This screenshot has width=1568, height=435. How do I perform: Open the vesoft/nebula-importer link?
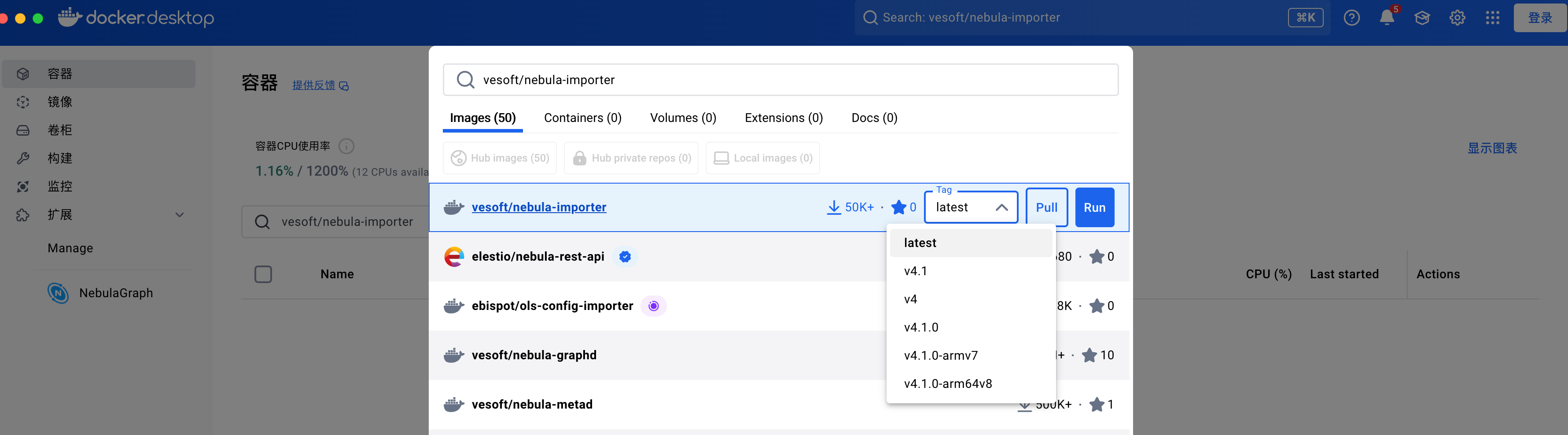(x=539, y=207)
